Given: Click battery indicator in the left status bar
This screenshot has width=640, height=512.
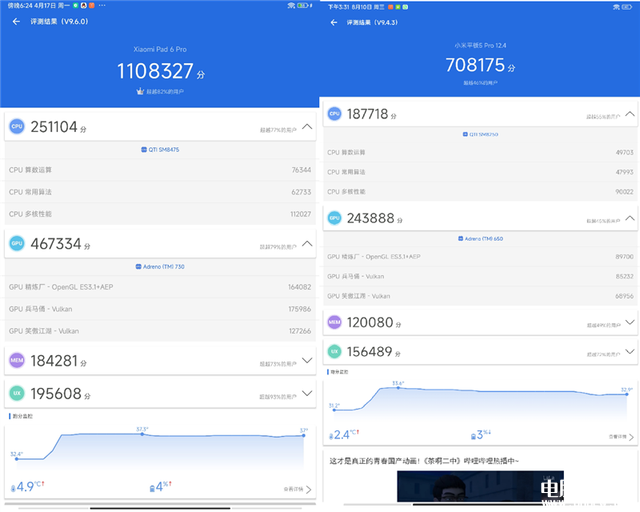Looking at the screenshot, I should pos(304,5).
